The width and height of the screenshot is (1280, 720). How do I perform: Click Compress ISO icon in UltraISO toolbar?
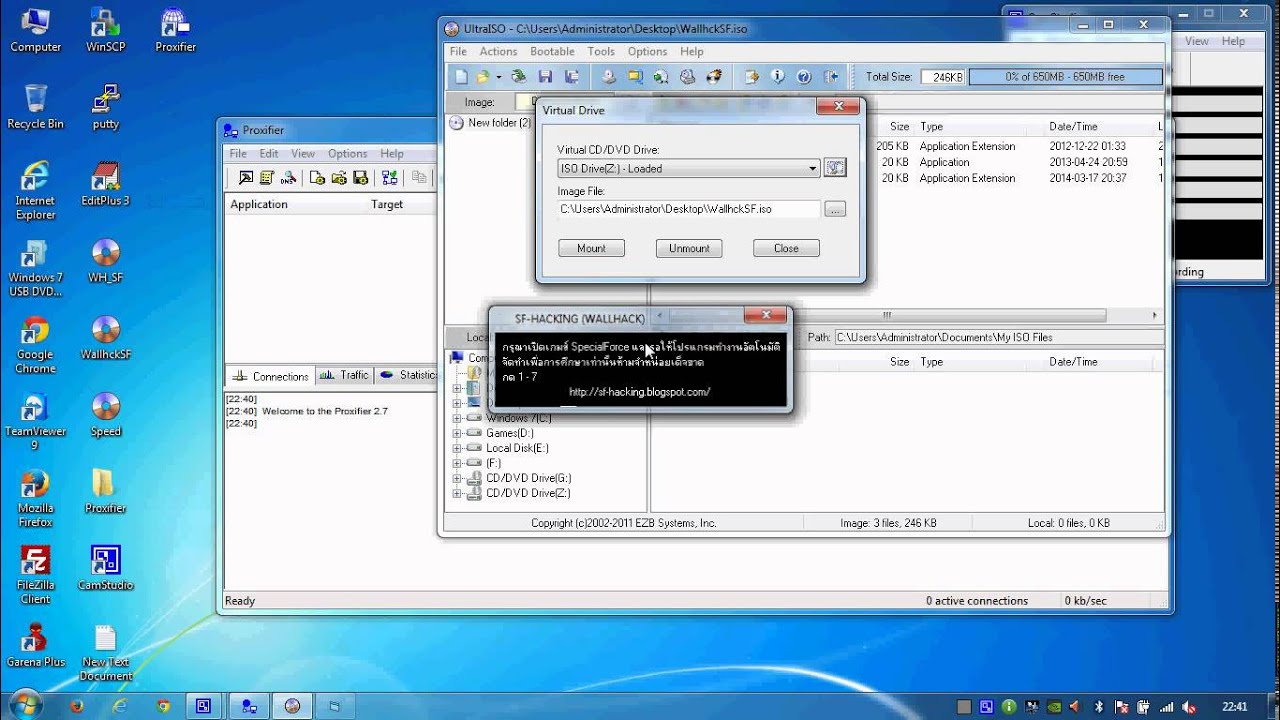pos(661,77)
